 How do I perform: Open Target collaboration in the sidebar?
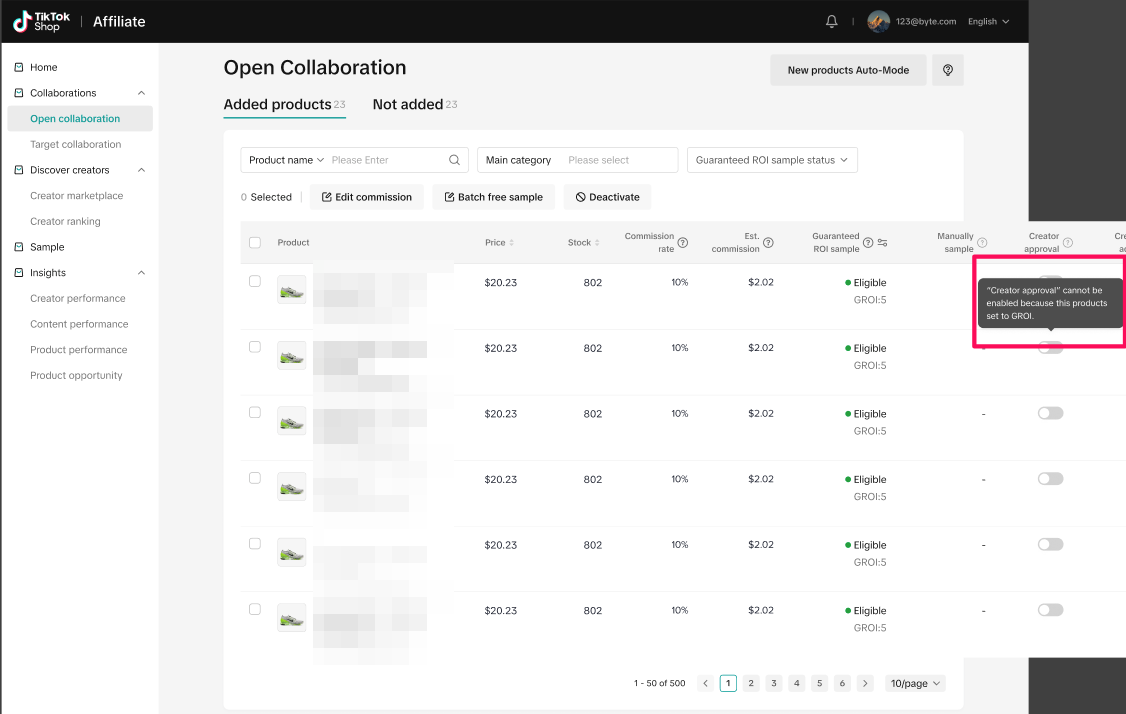[75, 144]
